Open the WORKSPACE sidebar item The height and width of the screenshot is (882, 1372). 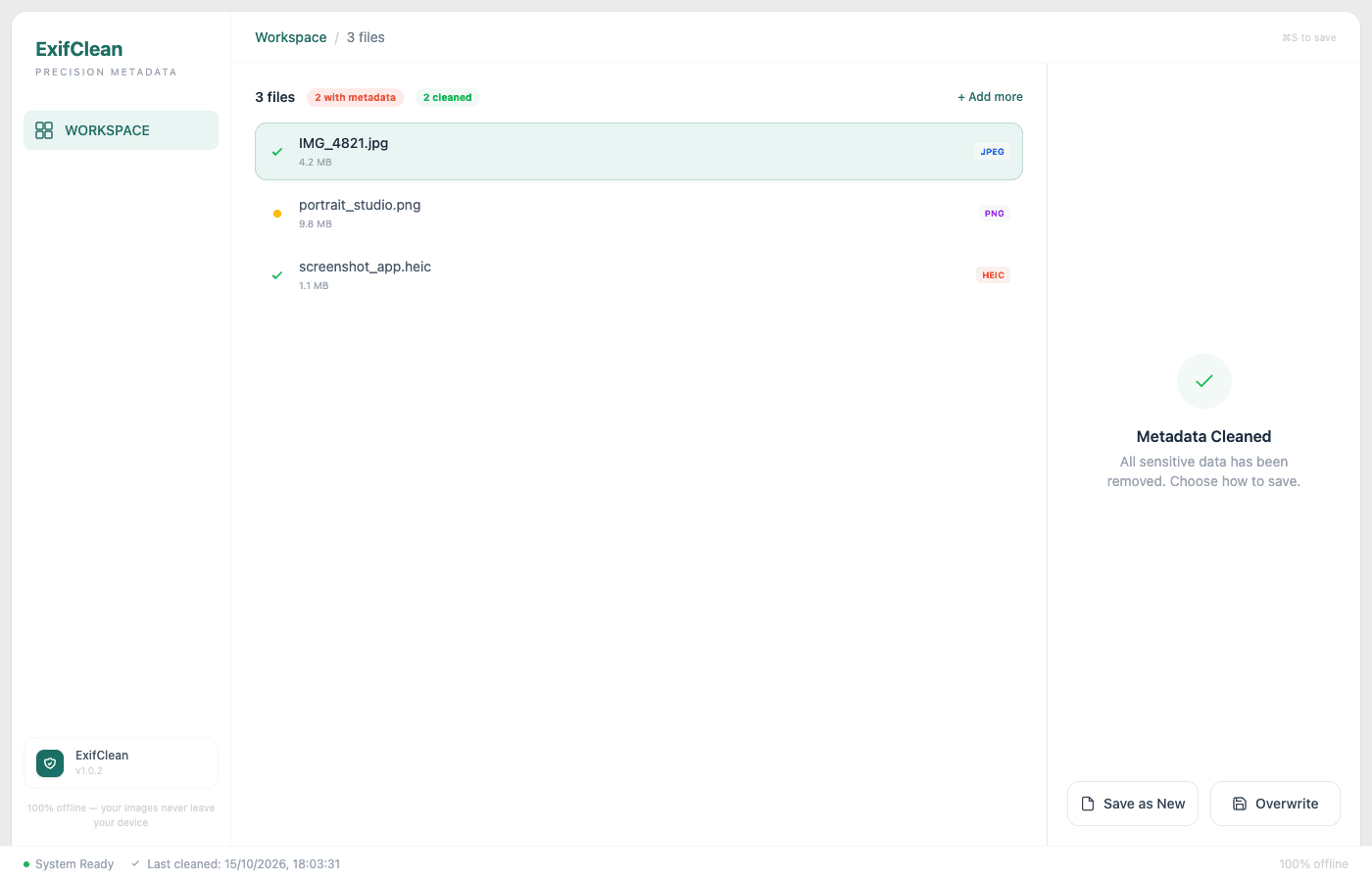click(121, 130)
